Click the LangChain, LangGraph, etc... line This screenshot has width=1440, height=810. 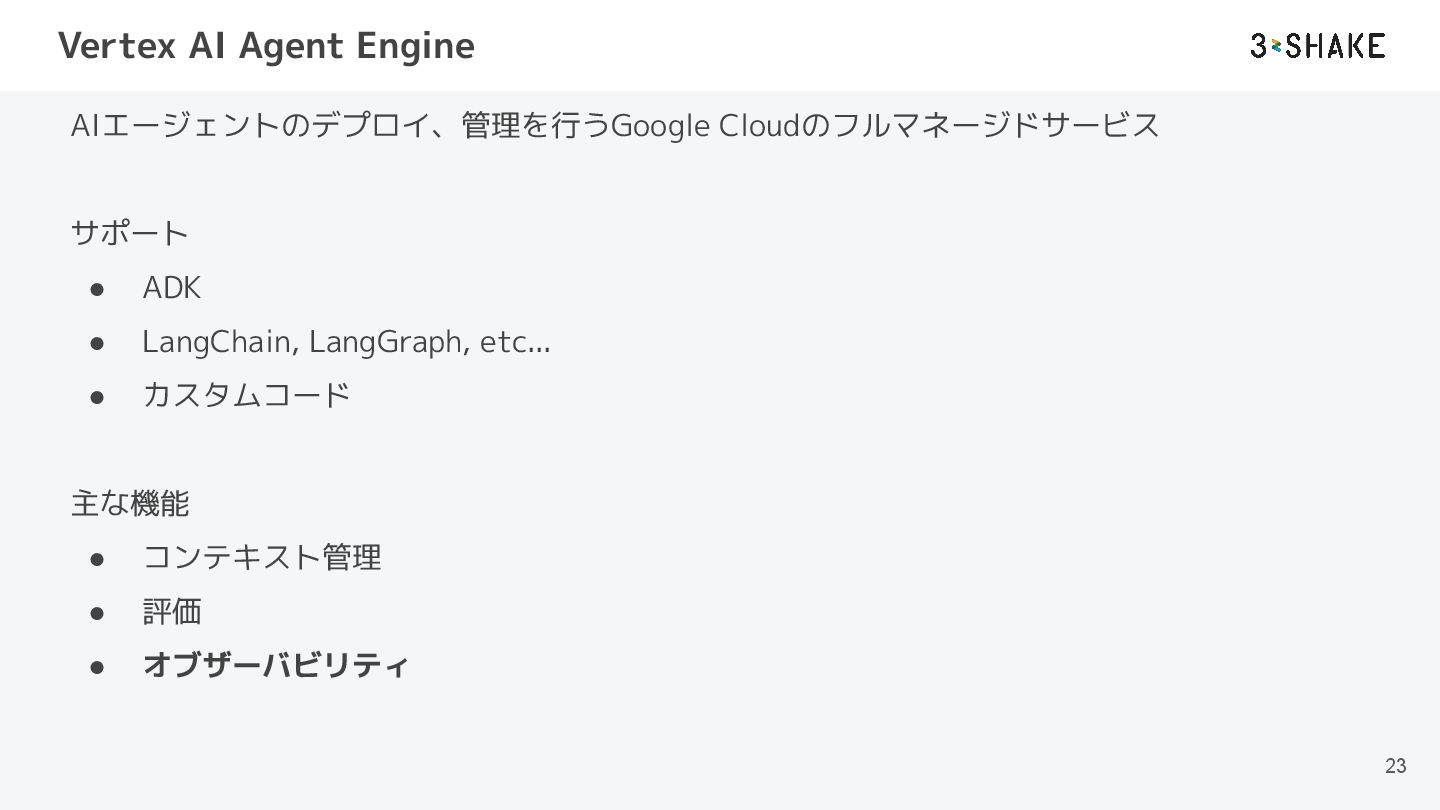(346, 342)
